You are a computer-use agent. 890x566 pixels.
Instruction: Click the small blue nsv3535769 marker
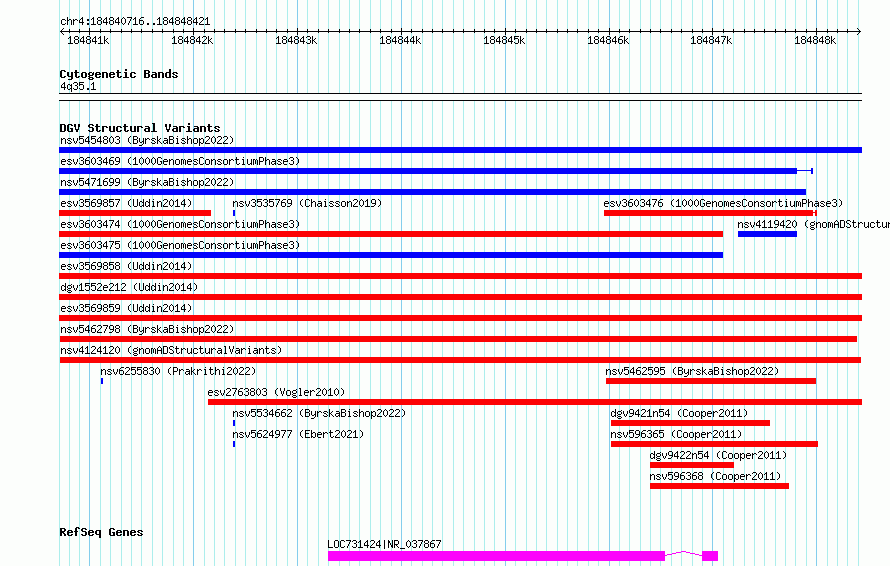pos(234,213)
